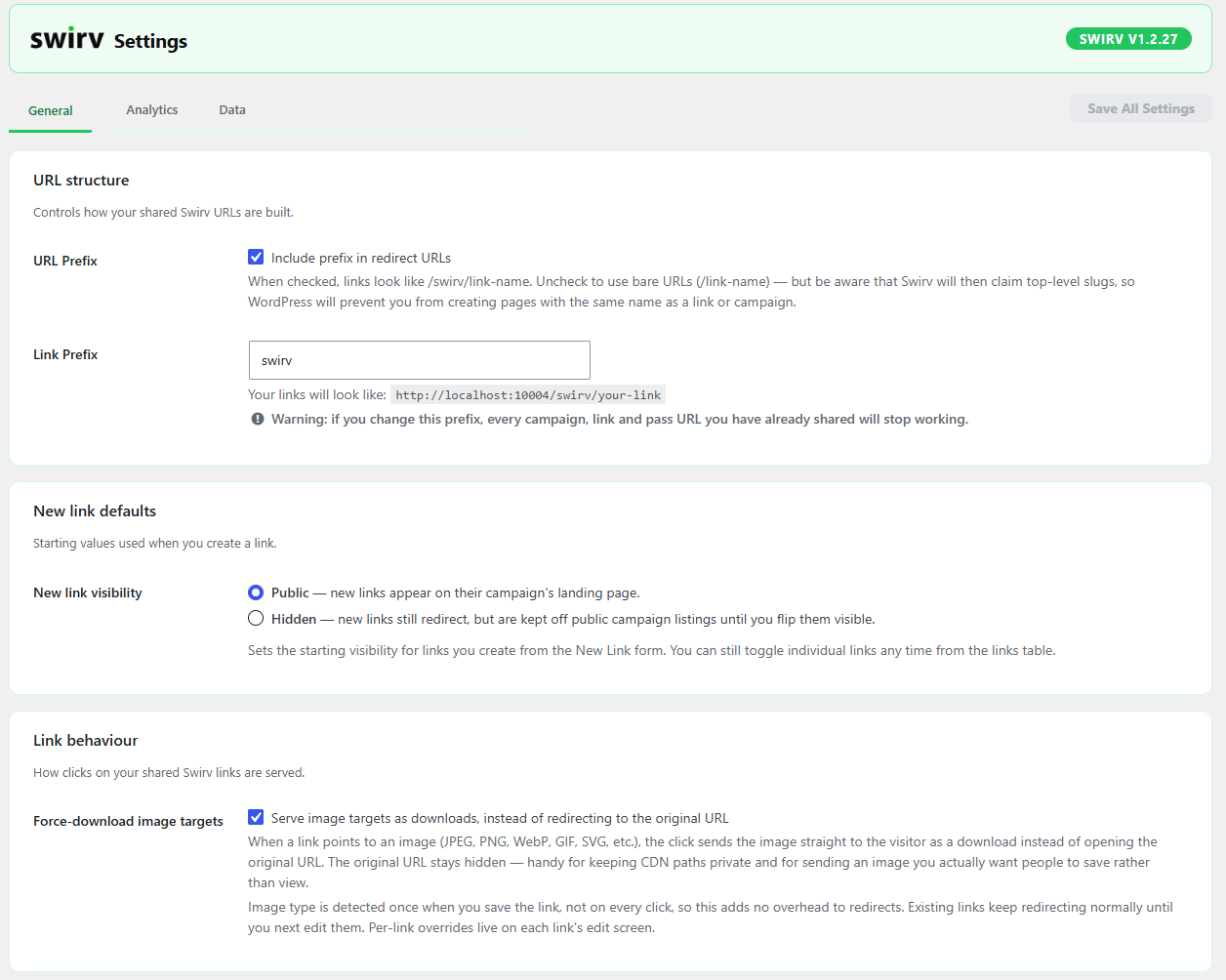
Task: Click the URL structure heading
Action: pyautogui.click(x=81, y=181)
